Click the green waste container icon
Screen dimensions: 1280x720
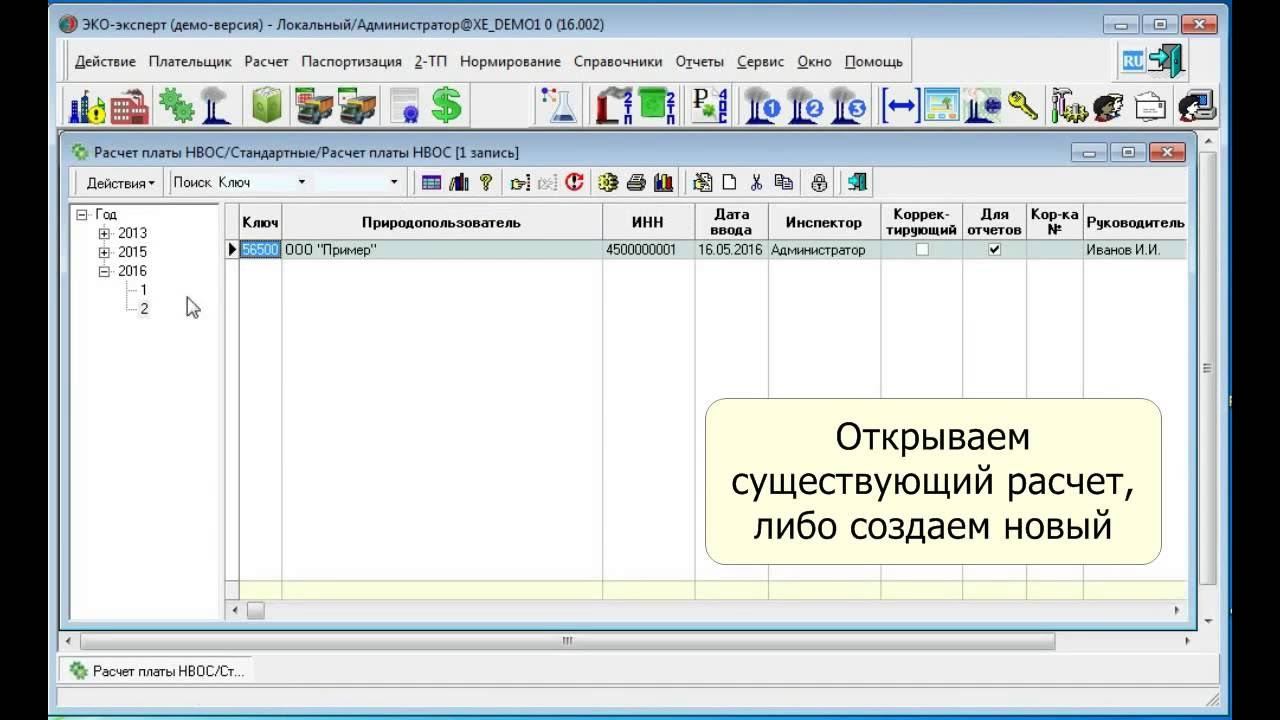(267, 105)
